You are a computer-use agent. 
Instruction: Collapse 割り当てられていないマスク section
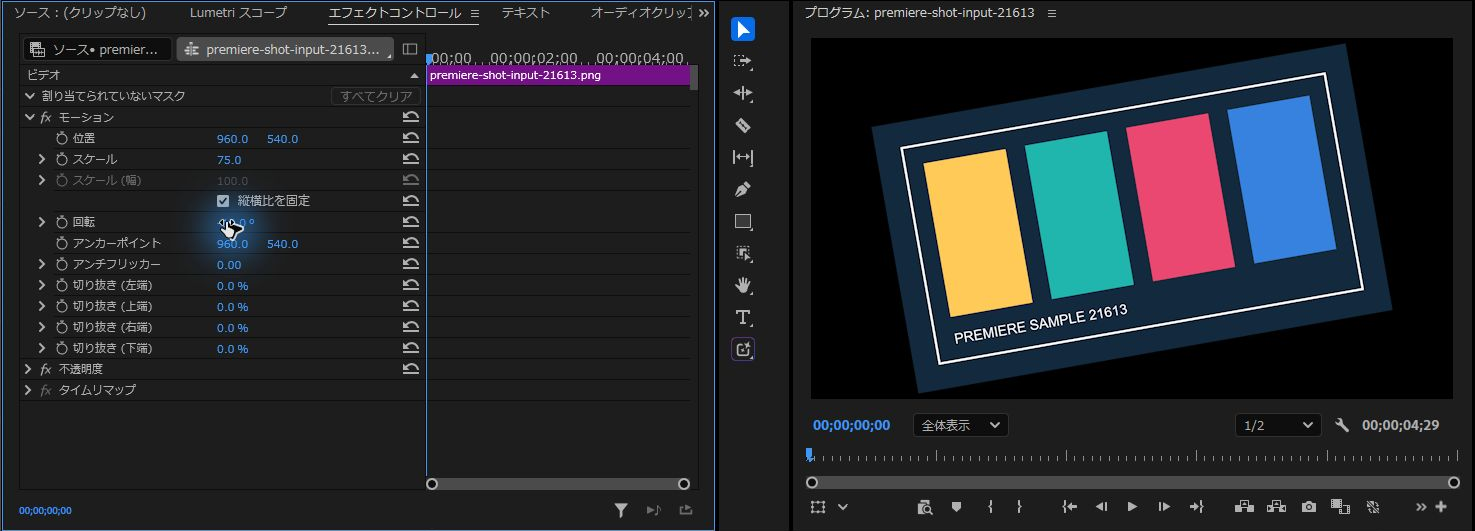(29, 96)
